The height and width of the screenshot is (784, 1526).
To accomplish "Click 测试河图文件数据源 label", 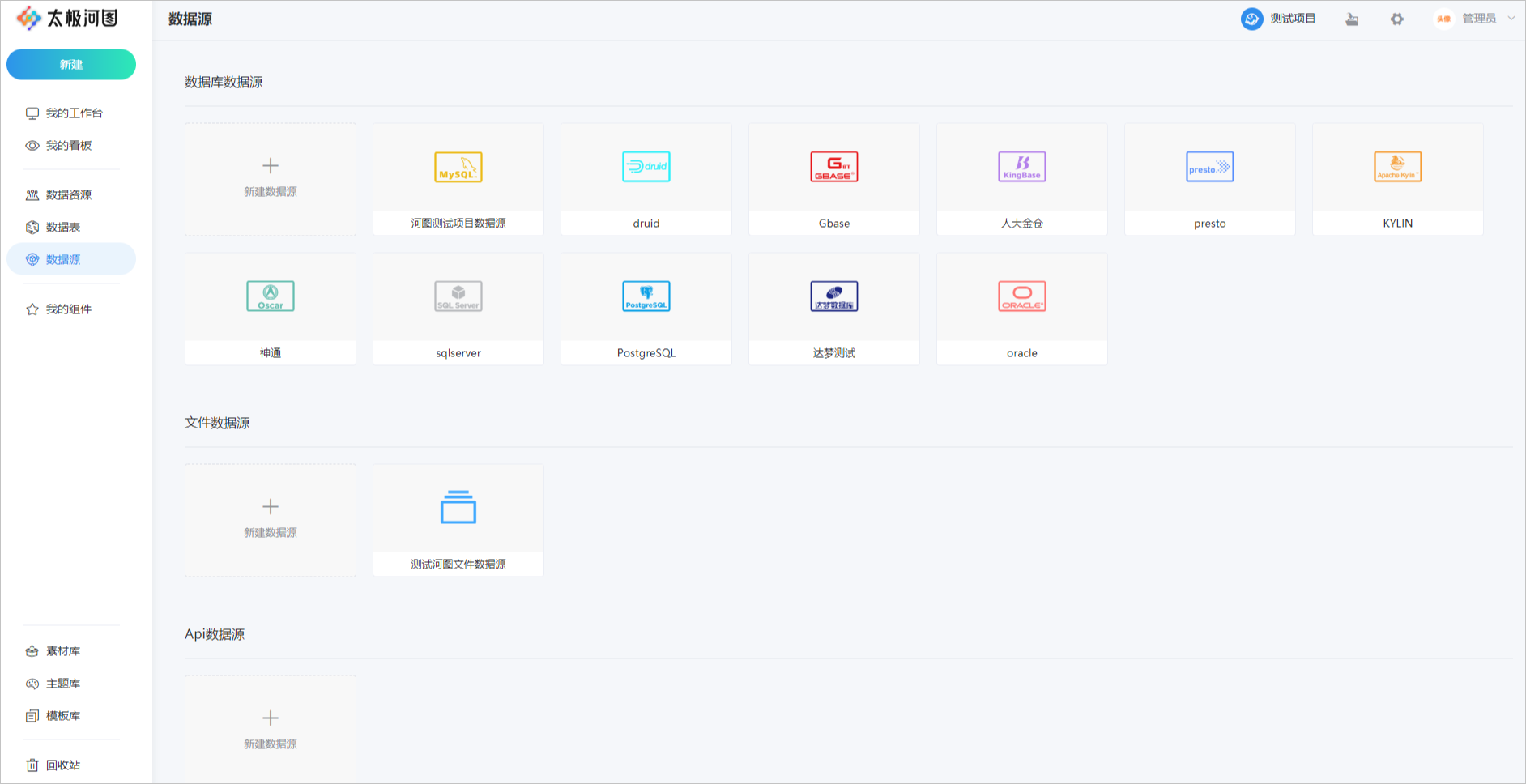I will pos(458,565).
